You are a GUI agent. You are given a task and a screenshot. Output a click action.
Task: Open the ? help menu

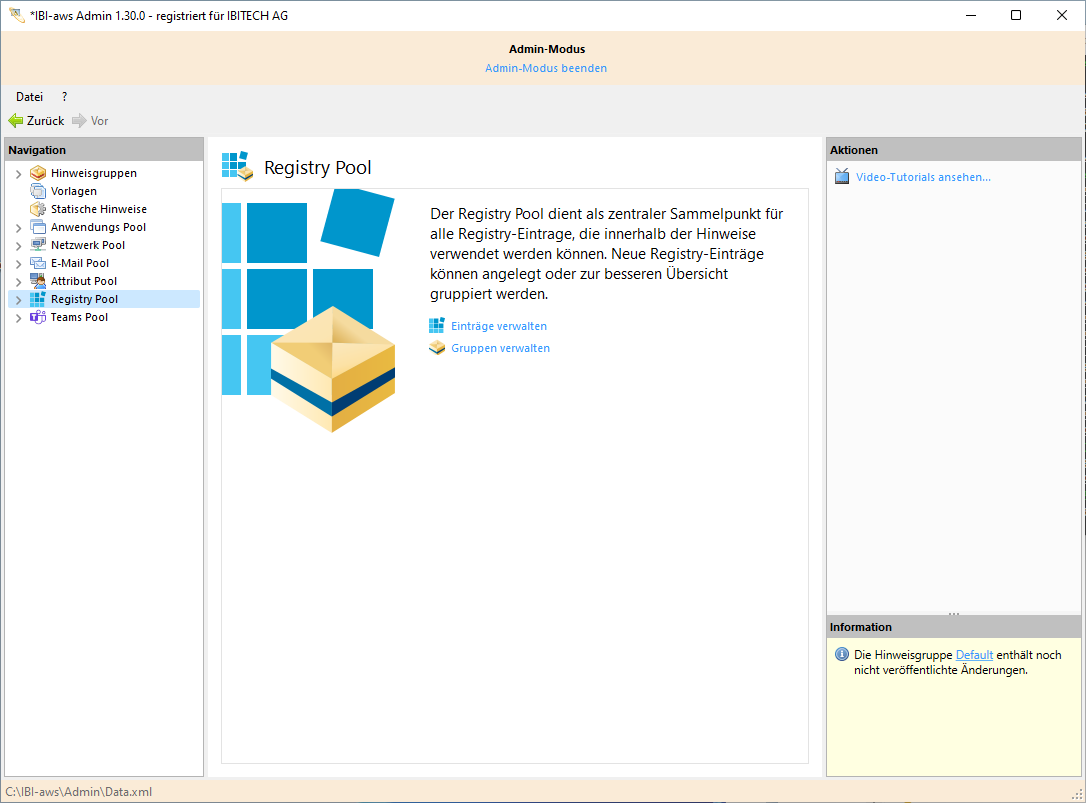[x=64, y=97]
